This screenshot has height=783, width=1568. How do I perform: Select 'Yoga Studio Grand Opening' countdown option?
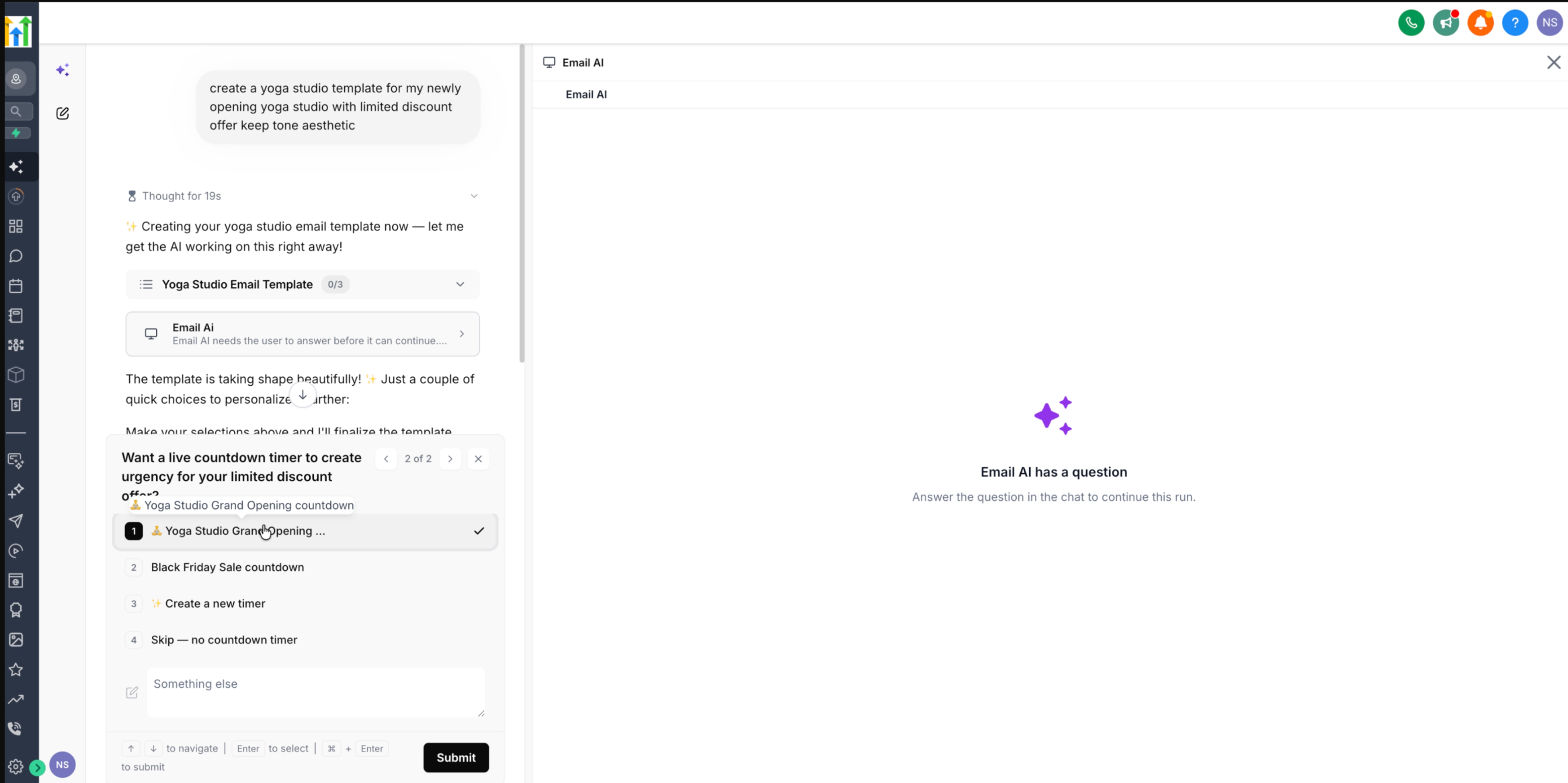tap(306, 531)
